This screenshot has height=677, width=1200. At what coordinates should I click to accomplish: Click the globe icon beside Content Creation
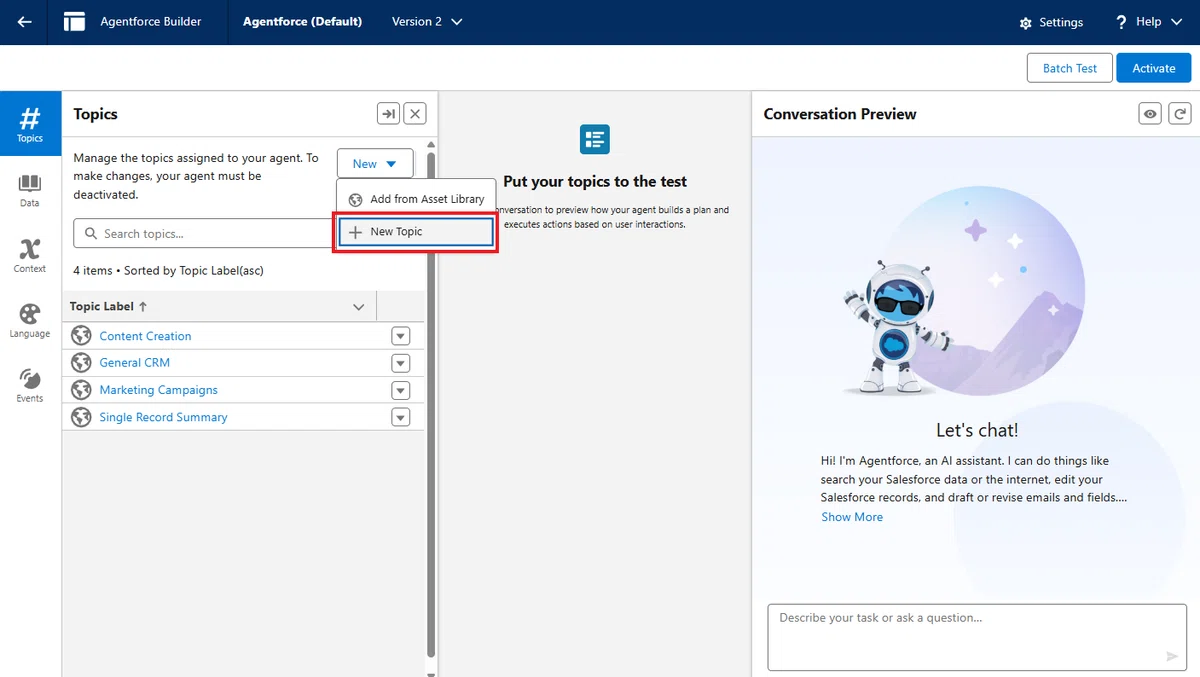tap(82, 336)
